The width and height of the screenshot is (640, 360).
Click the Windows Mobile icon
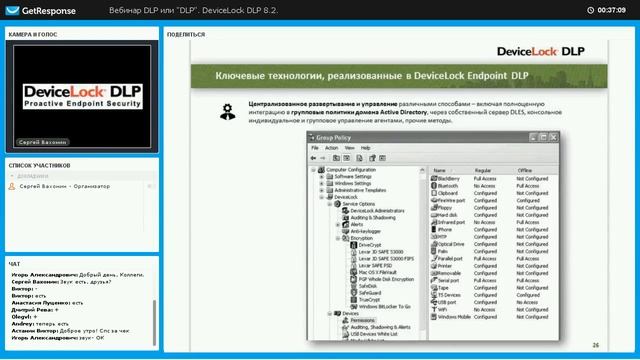pyautogui.click(x=434, y=317)
